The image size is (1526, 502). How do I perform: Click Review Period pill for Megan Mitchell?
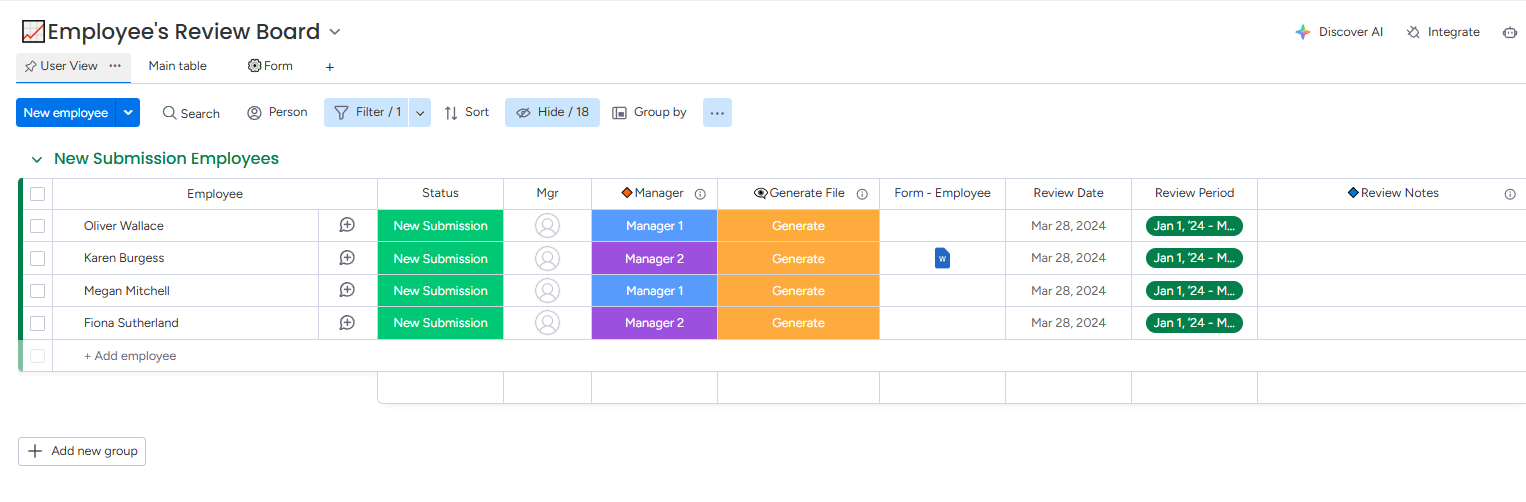click(1194, 291)
